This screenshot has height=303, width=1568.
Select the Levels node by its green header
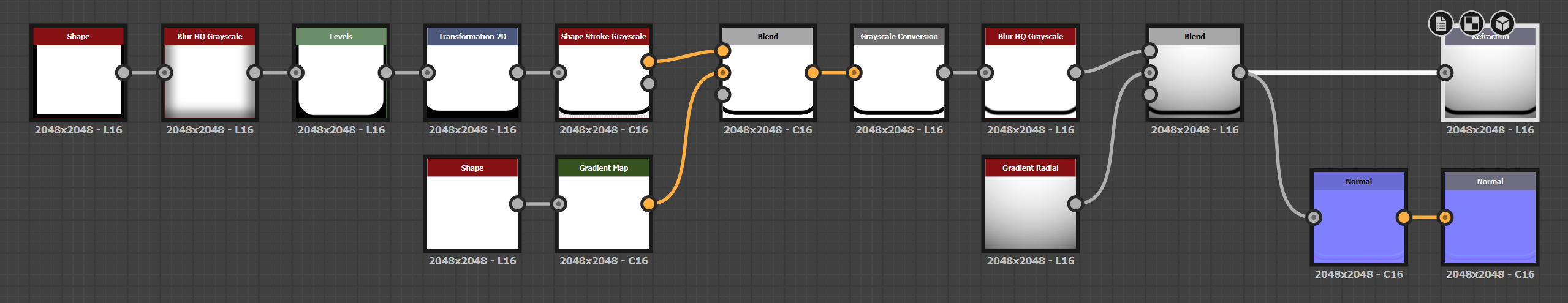pyautogui.click(x=341, y=37)
